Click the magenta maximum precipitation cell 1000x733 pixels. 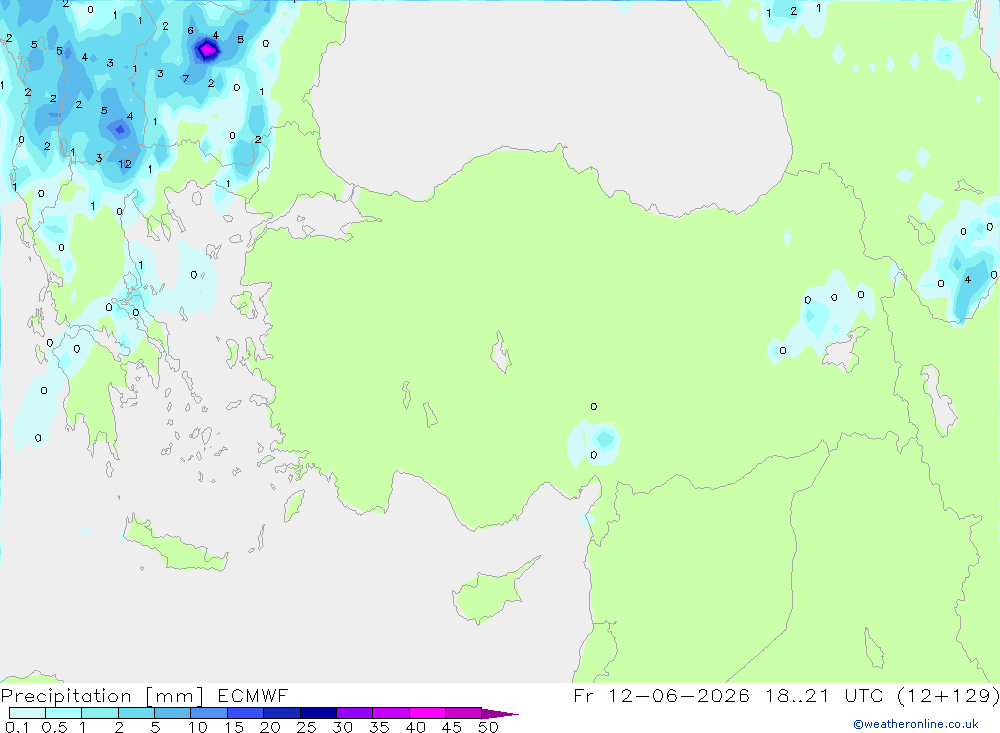[207, 50]
